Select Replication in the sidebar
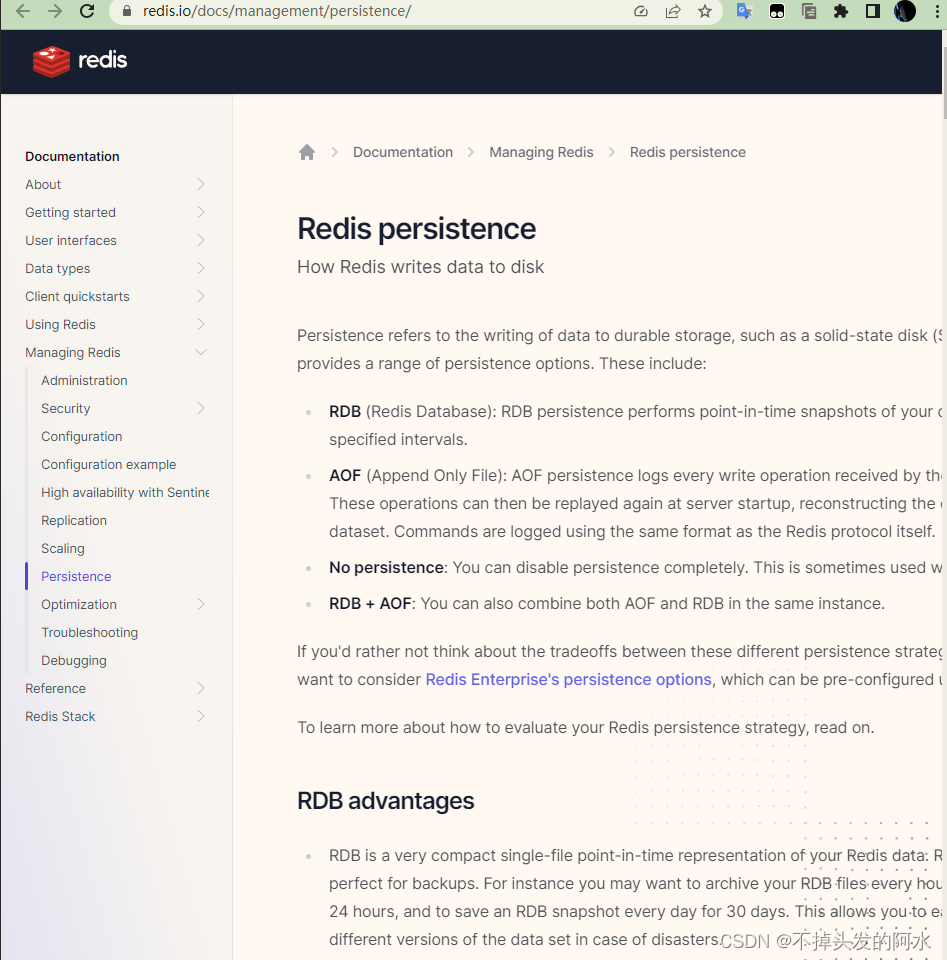Image resolution: width=947 pixels, height=960 pixels. click(x=74, y=520)
